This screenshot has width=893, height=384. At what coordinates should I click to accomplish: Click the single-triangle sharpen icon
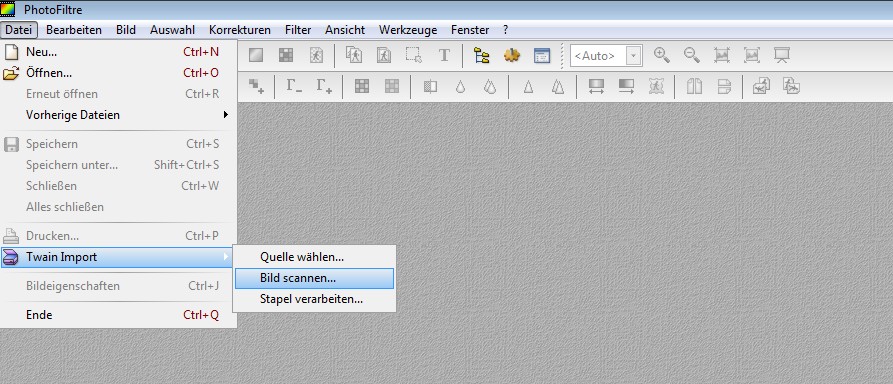point(528,87)
